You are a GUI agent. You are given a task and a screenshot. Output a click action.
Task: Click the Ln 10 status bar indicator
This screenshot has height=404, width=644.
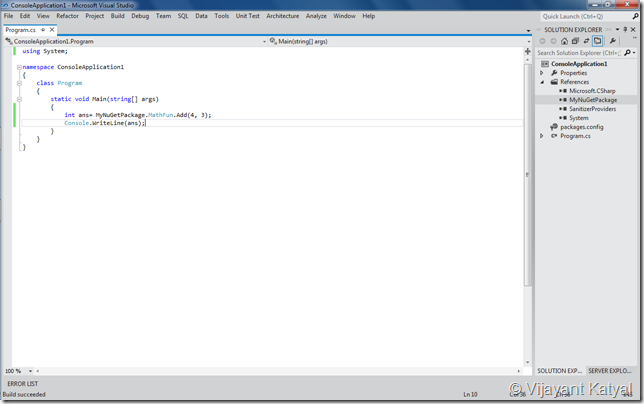pyautogui.click(x=470, y=395)
